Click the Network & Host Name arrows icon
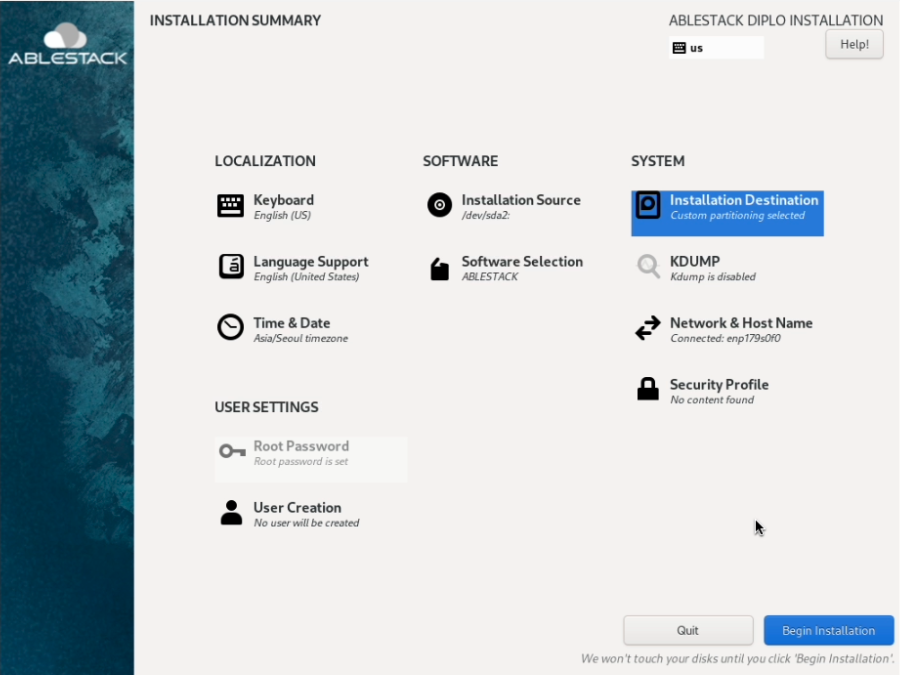900x675 pixels. point(648,328)
